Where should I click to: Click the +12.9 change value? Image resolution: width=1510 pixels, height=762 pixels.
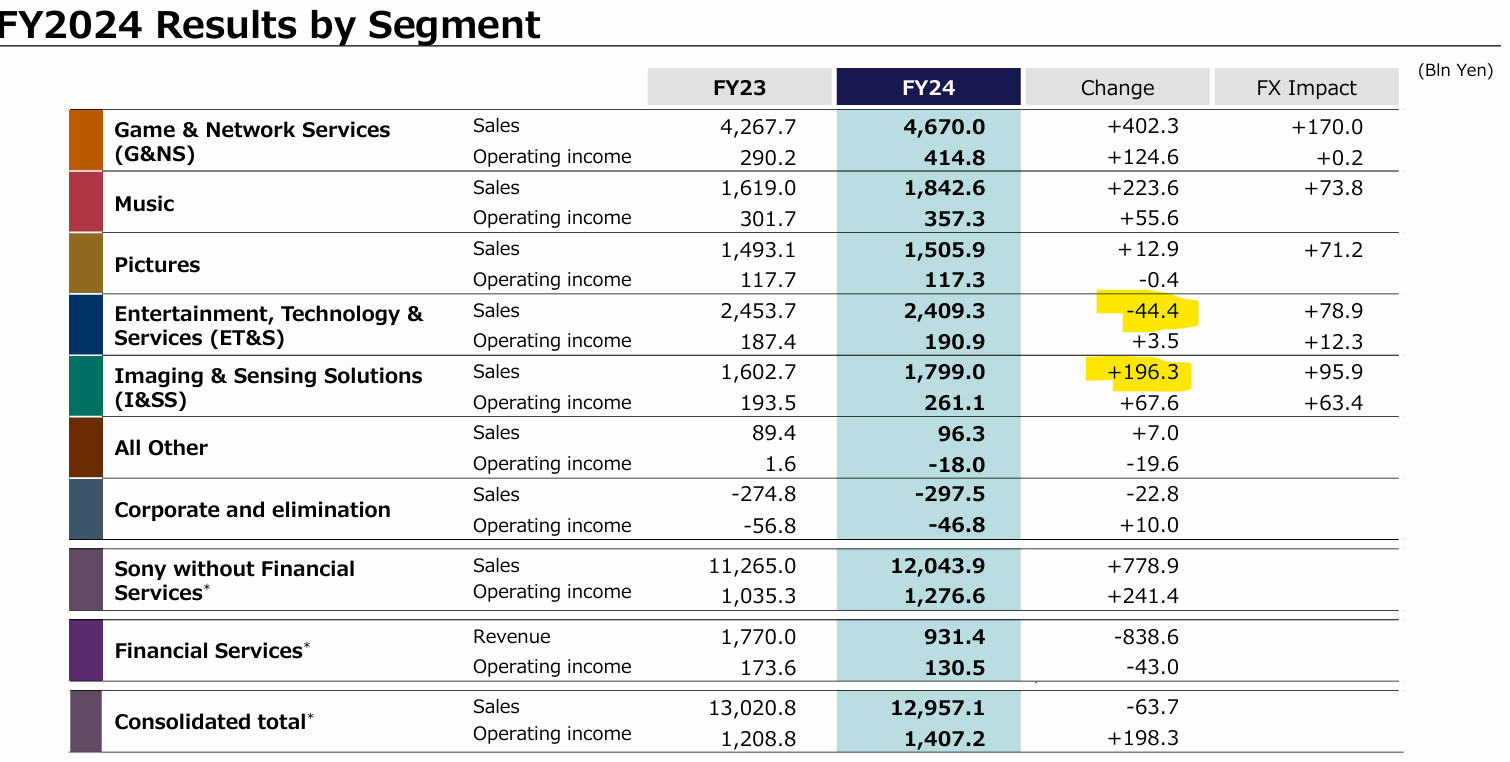point(1150,250)
